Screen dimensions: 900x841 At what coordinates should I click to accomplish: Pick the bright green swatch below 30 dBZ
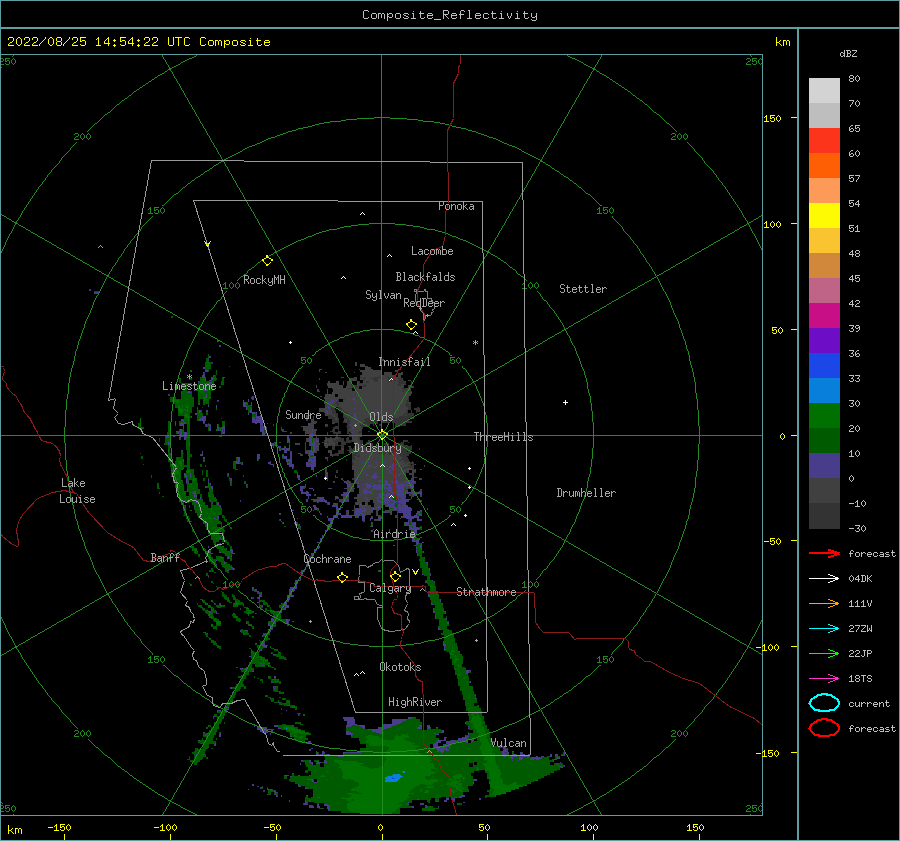(x=824, y=416)
